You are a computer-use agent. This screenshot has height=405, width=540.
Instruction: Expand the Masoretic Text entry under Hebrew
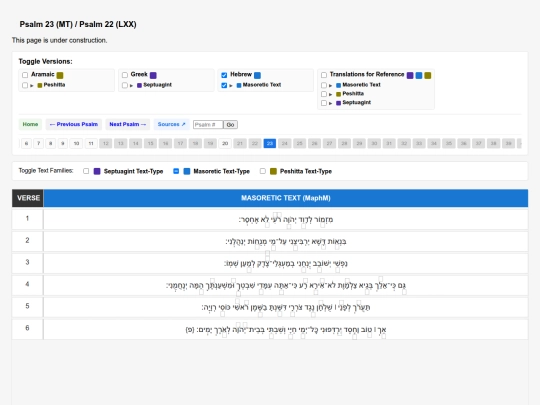tap(231, 85)
